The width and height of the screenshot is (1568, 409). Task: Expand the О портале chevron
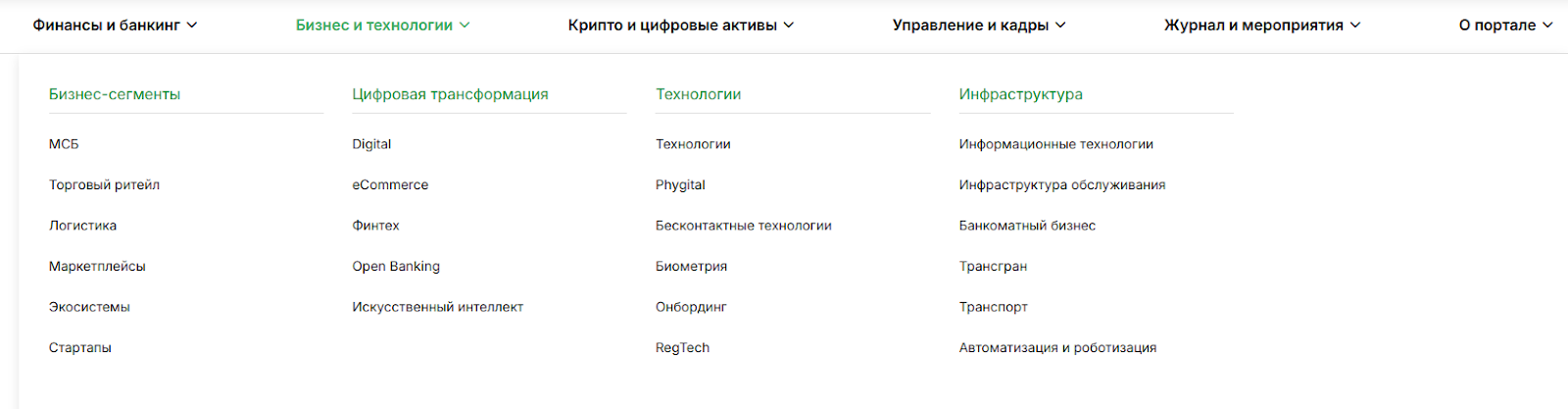pos(1547,26)
